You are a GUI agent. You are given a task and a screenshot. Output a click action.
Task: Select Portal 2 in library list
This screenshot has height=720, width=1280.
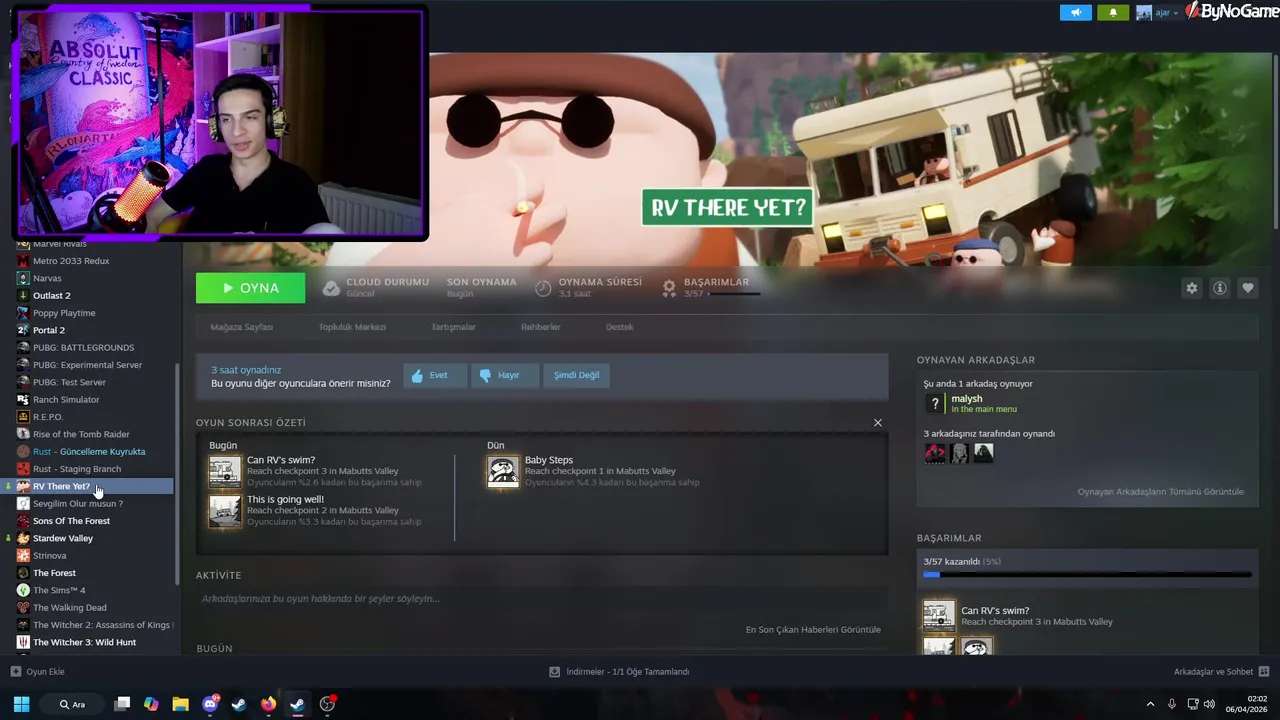[49, 330]
